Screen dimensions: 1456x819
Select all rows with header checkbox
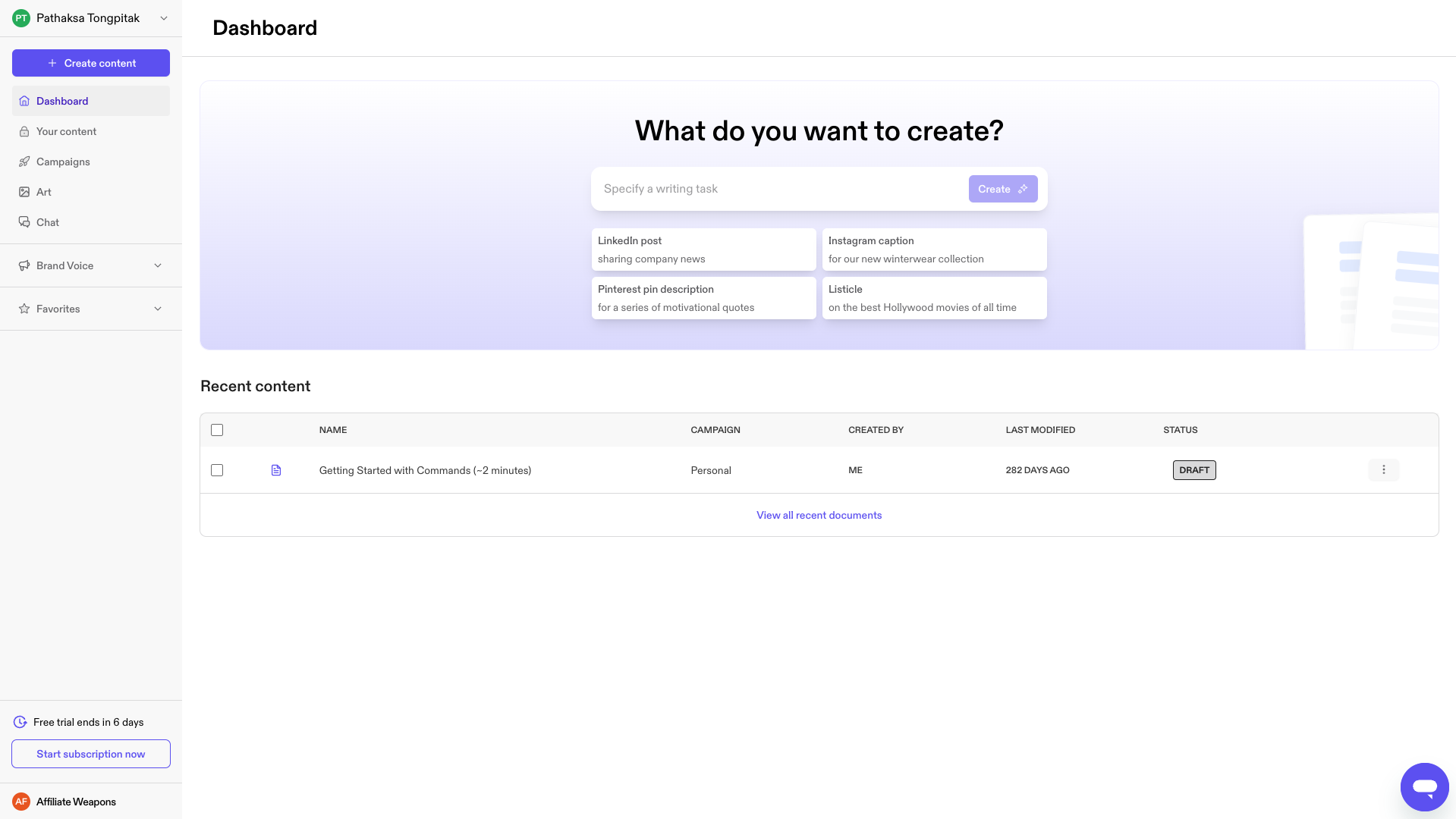(217, 430)
